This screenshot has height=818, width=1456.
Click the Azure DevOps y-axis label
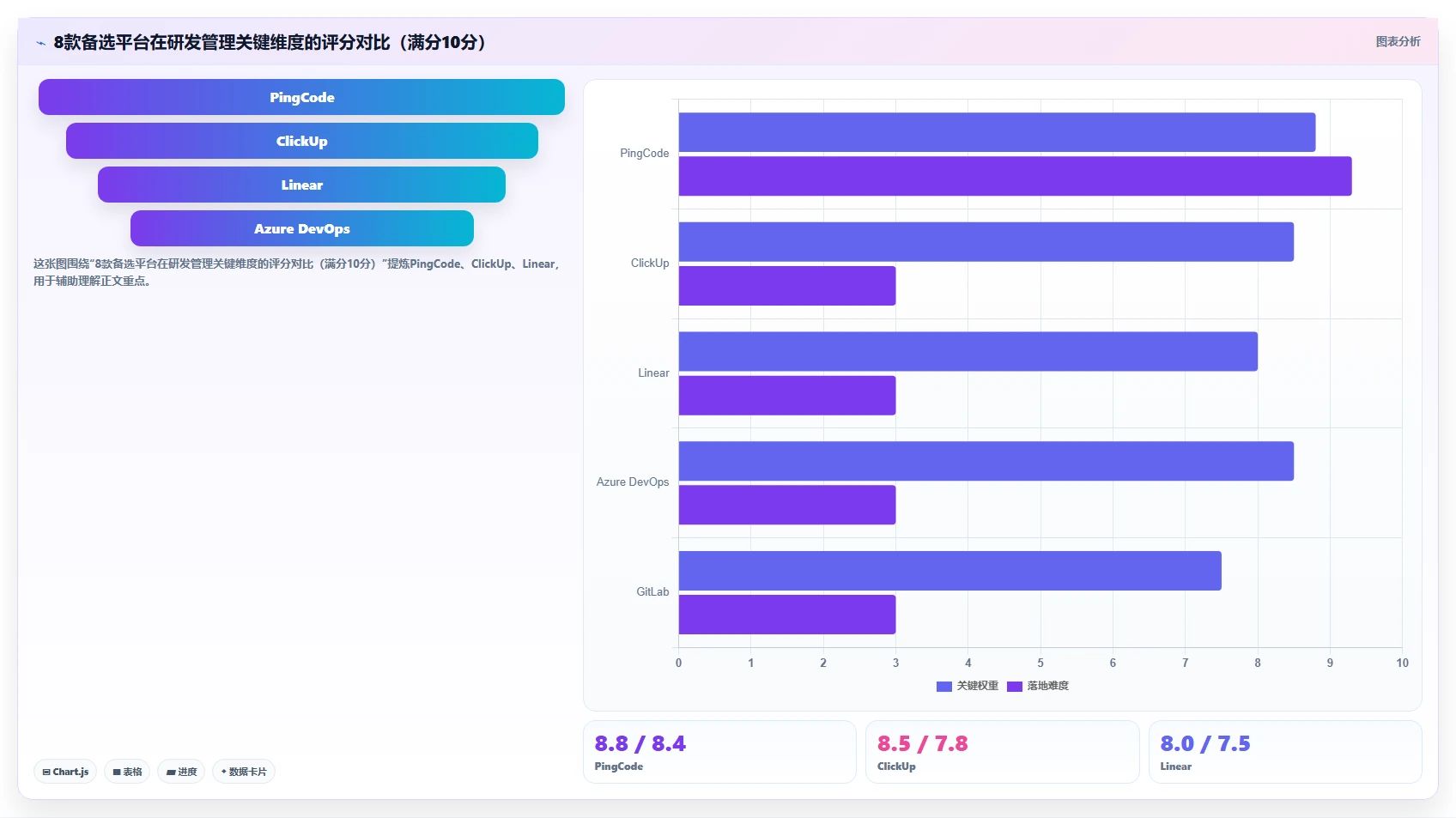click(x=633, y=482)
